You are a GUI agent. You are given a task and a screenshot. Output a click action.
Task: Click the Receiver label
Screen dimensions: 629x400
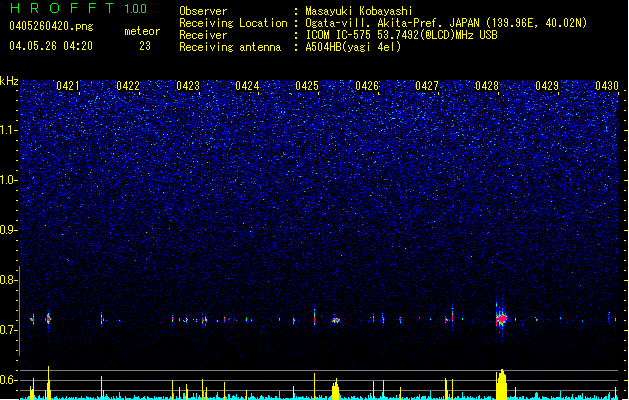(x=203, y=35)
